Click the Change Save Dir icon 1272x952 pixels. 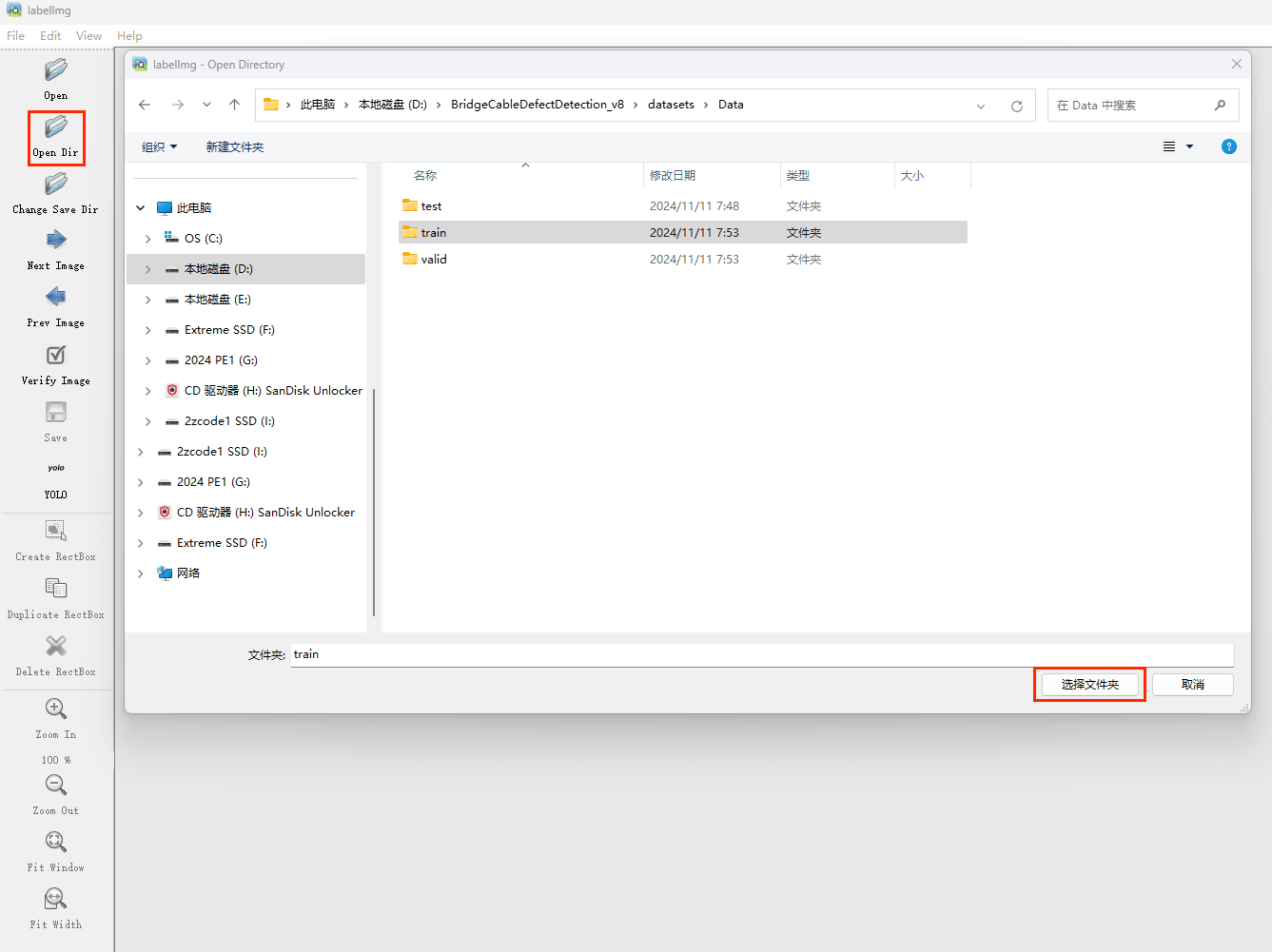pos(56,184)
